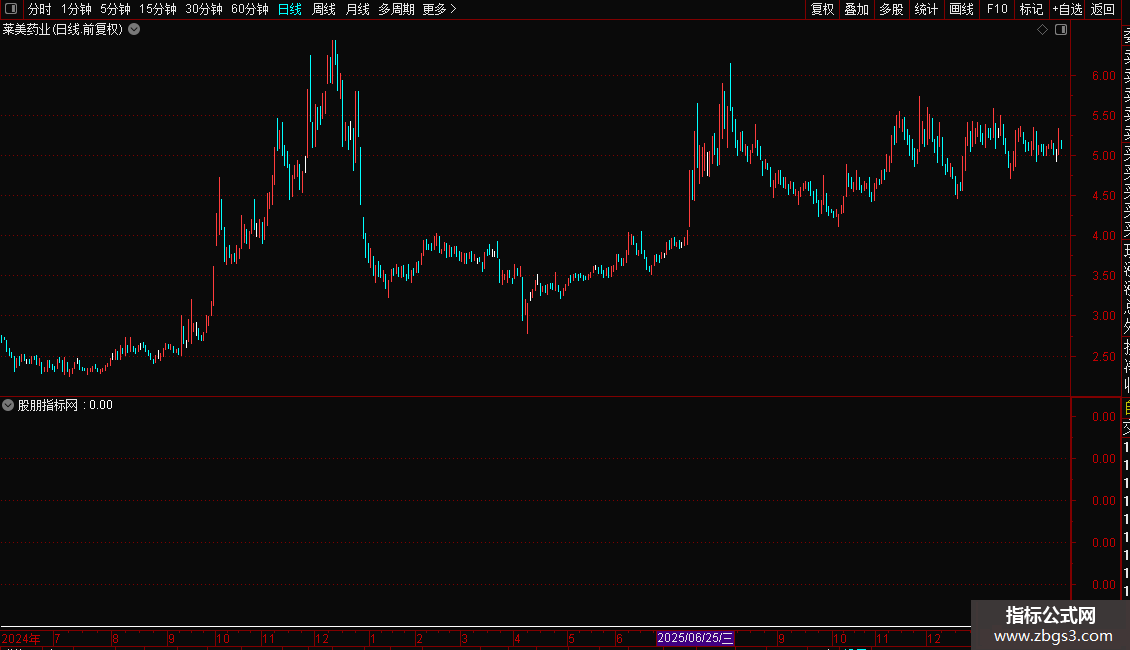The image size is (1130, 650).
Task: Click the 2.50 price axis label
Action: [1103, 357]
